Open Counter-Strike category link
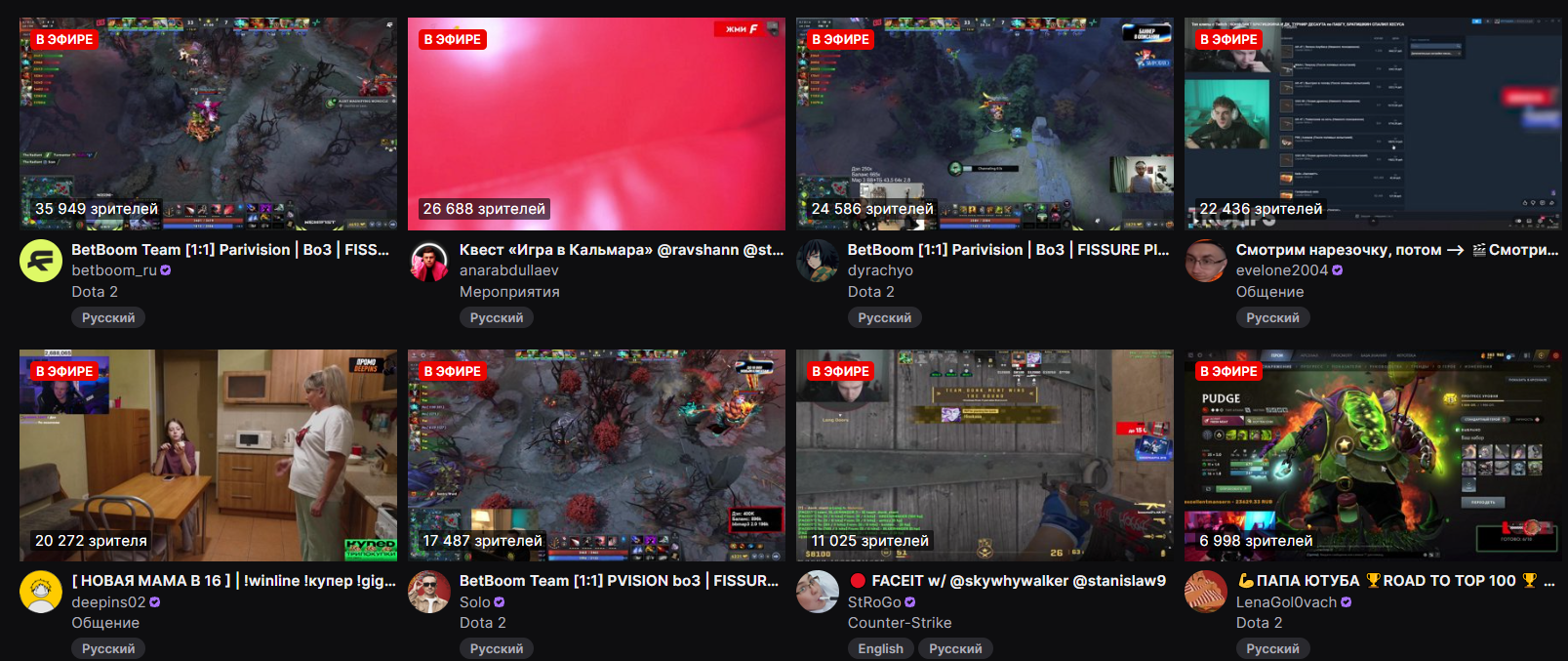 [x=900, y=623]
